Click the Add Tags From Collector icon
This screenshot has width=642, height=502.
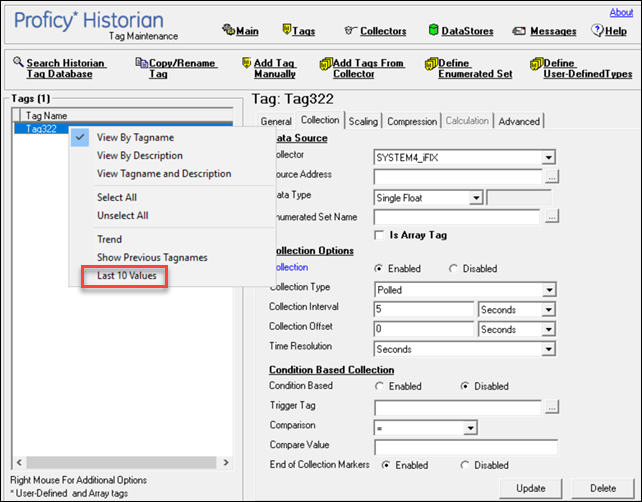click(x=326, y=64)
